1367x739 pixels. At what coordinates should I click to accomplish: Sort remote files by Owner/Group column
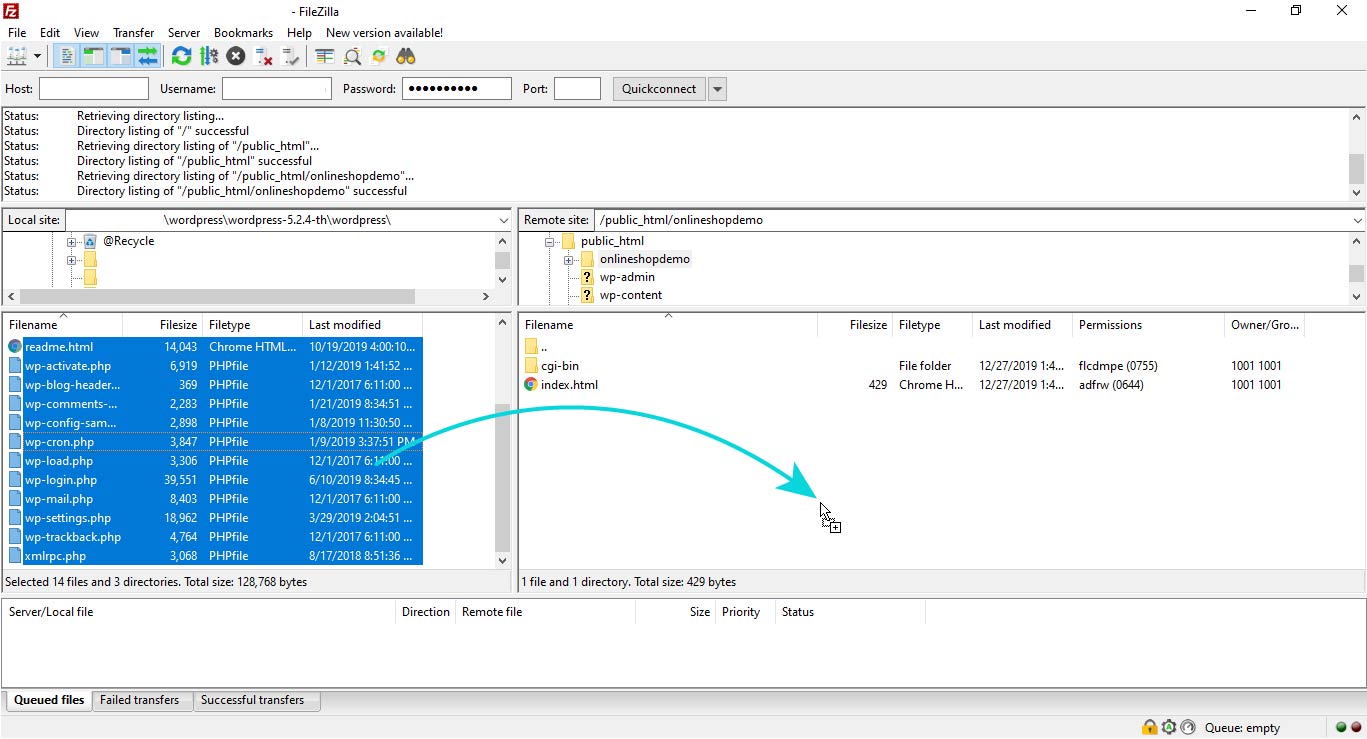click(x=1264, y=325)
